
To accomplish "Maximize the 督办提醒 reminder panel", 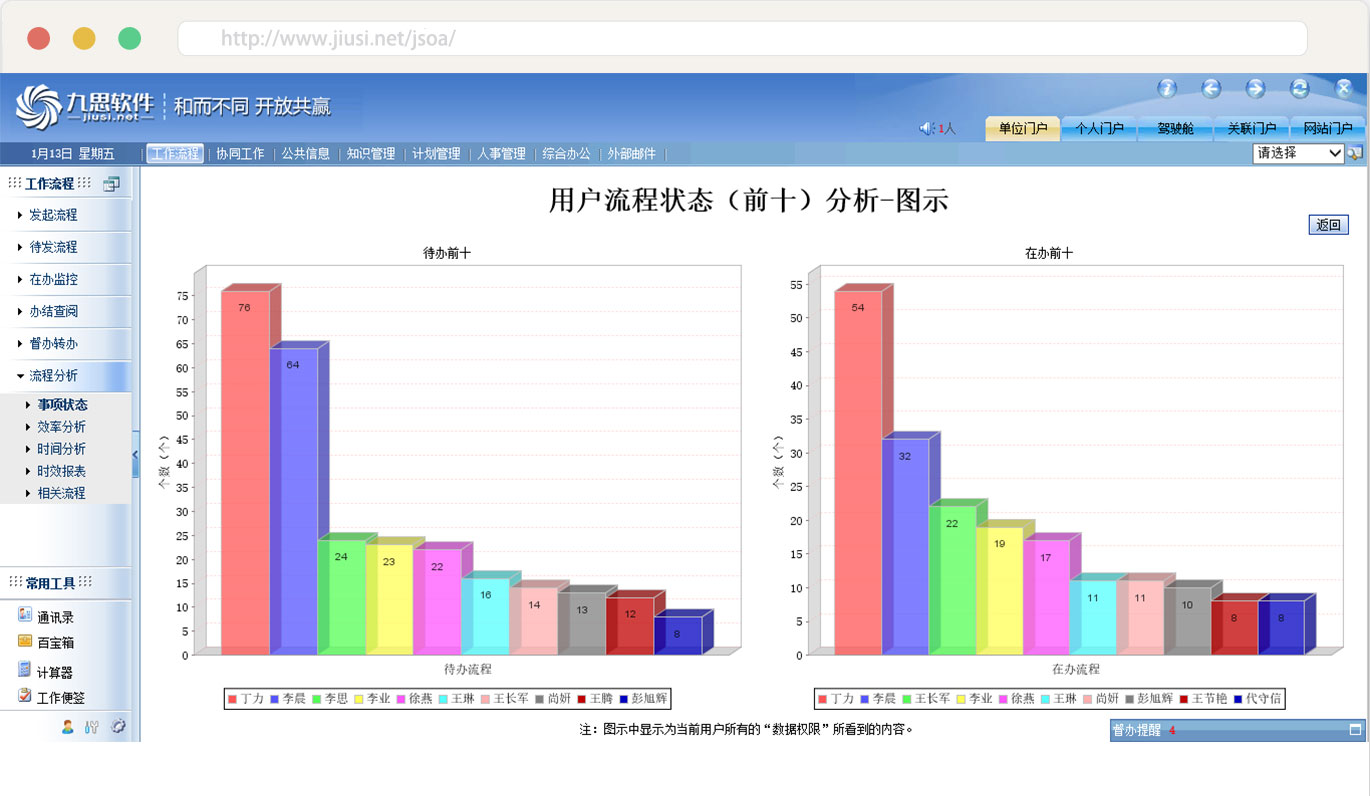I will (x=1355, y=730).
